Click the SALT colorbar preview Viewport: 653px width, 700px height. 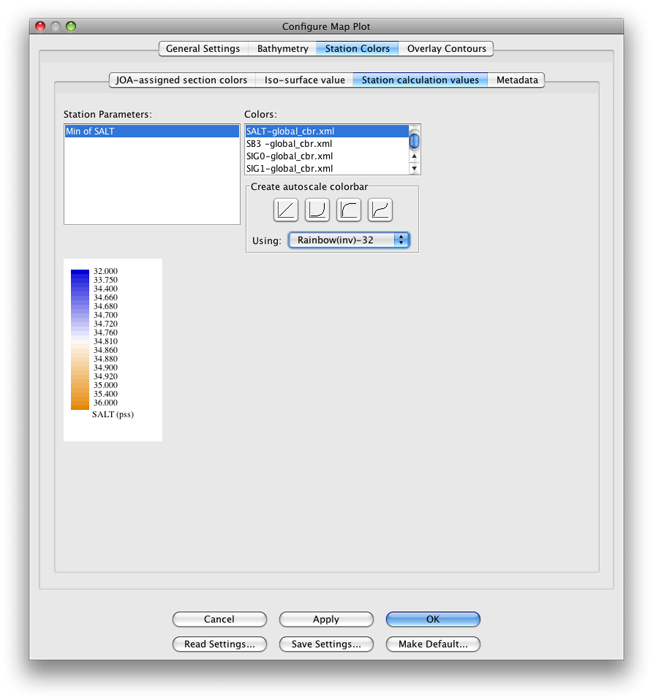(112, 349)
